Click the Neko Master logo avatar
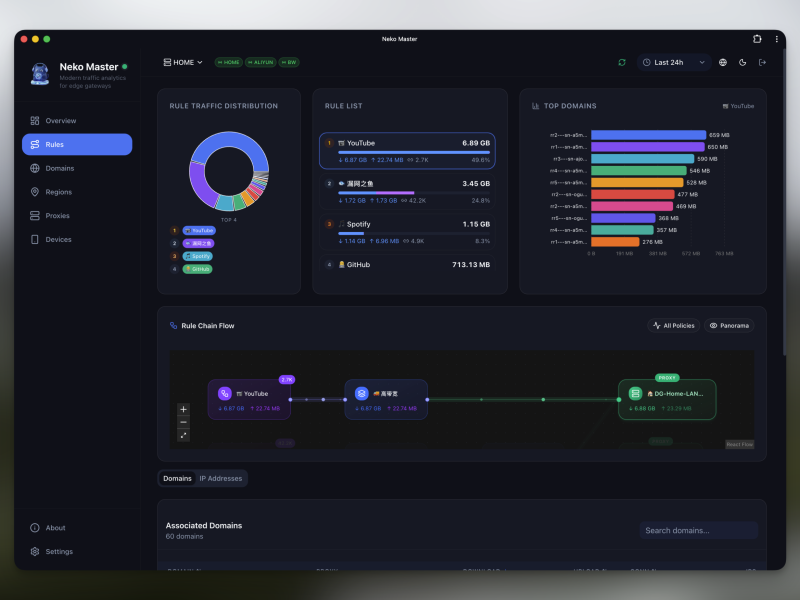The height and width of the screenshot is (600, 800). pyautogui.click(x=40, y=74)
